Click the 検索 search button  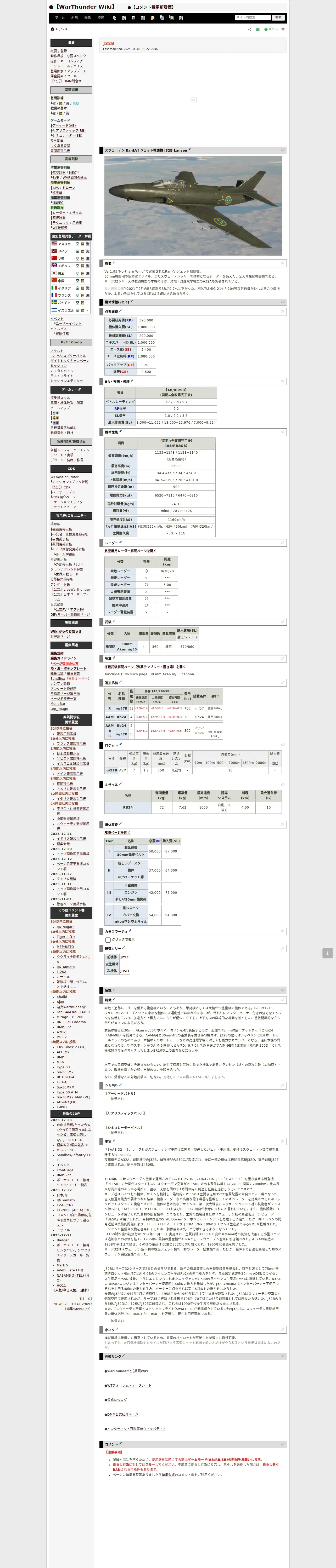pyautogui.click(x=278, y=18)
